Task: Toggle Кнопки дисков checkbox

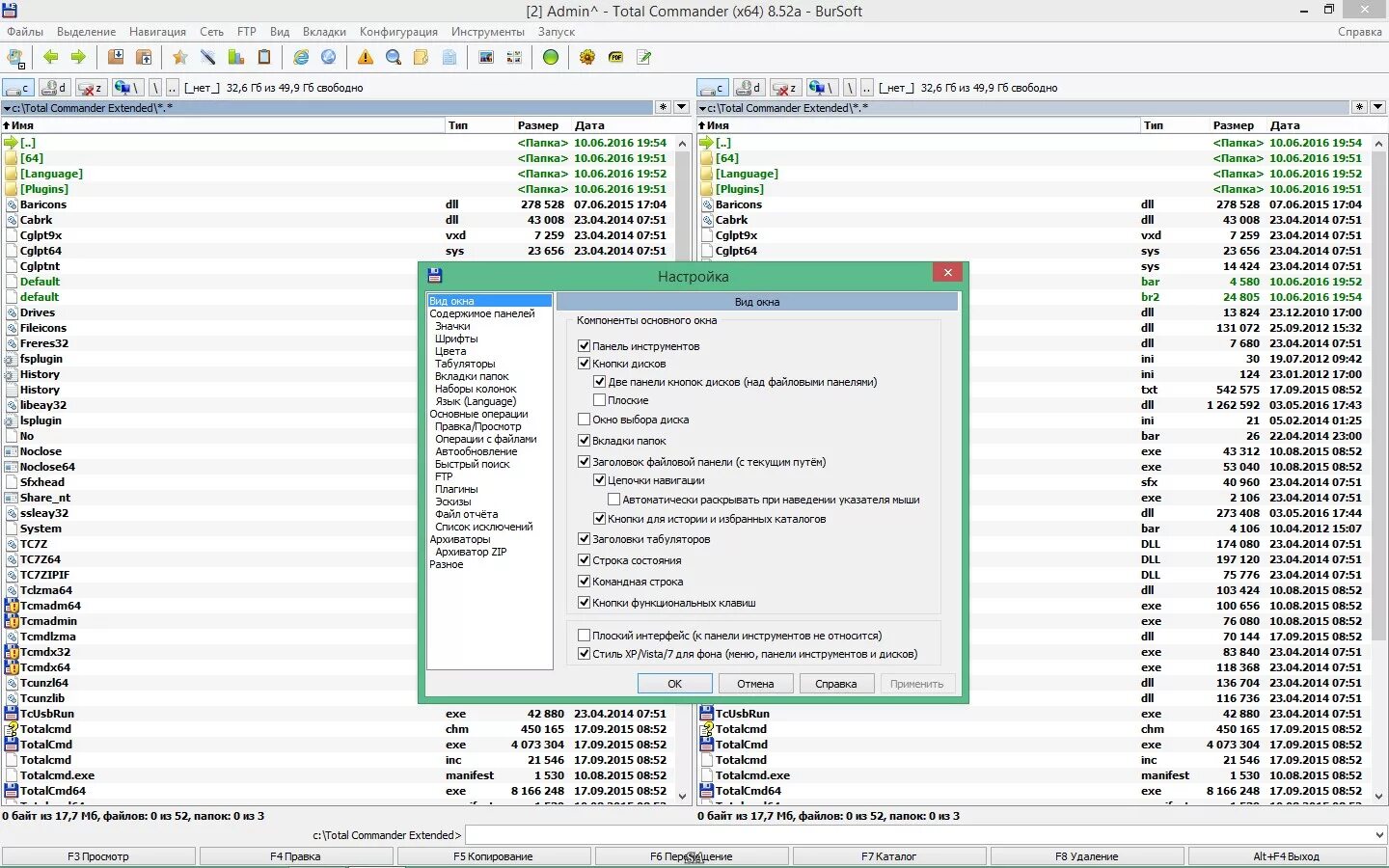Action: [584, 364]
